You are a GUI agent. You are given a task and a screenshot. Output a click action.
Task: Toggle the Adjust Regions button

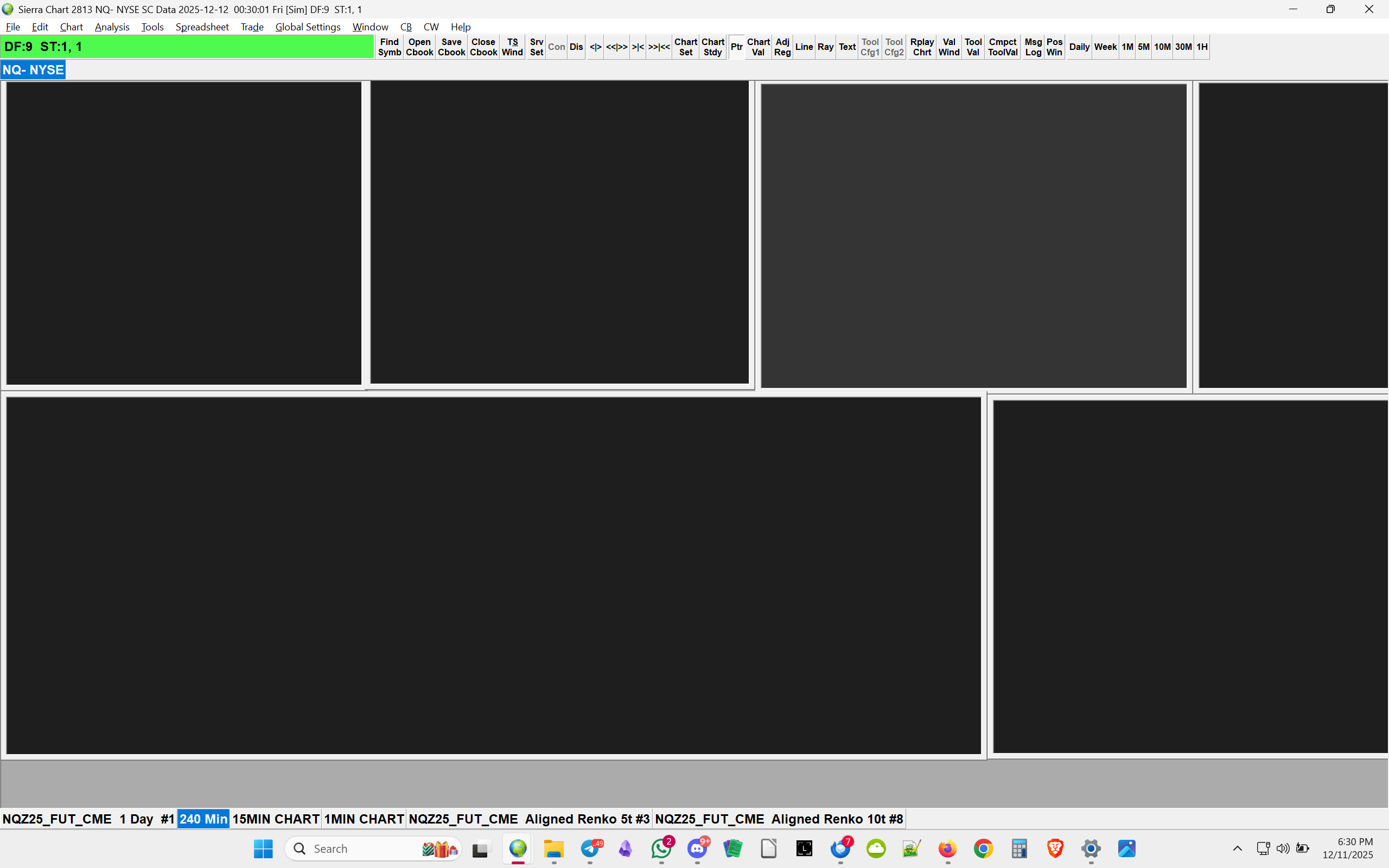pos(782,47)
